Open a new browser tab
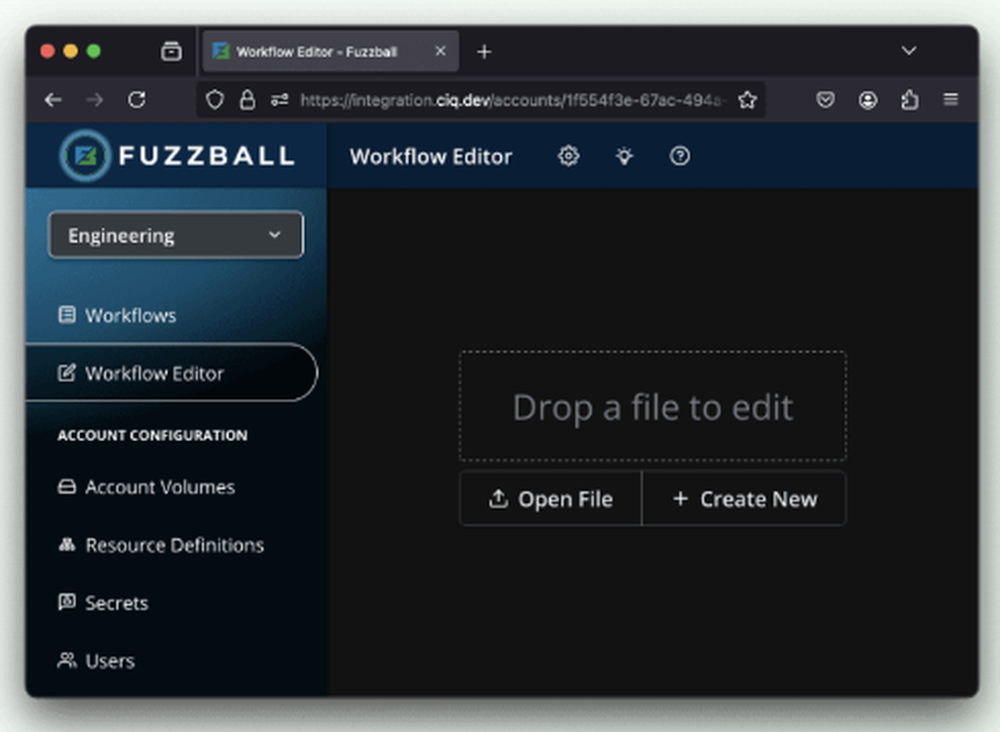Screen dimensions: 1000x732 coord(484,52)
